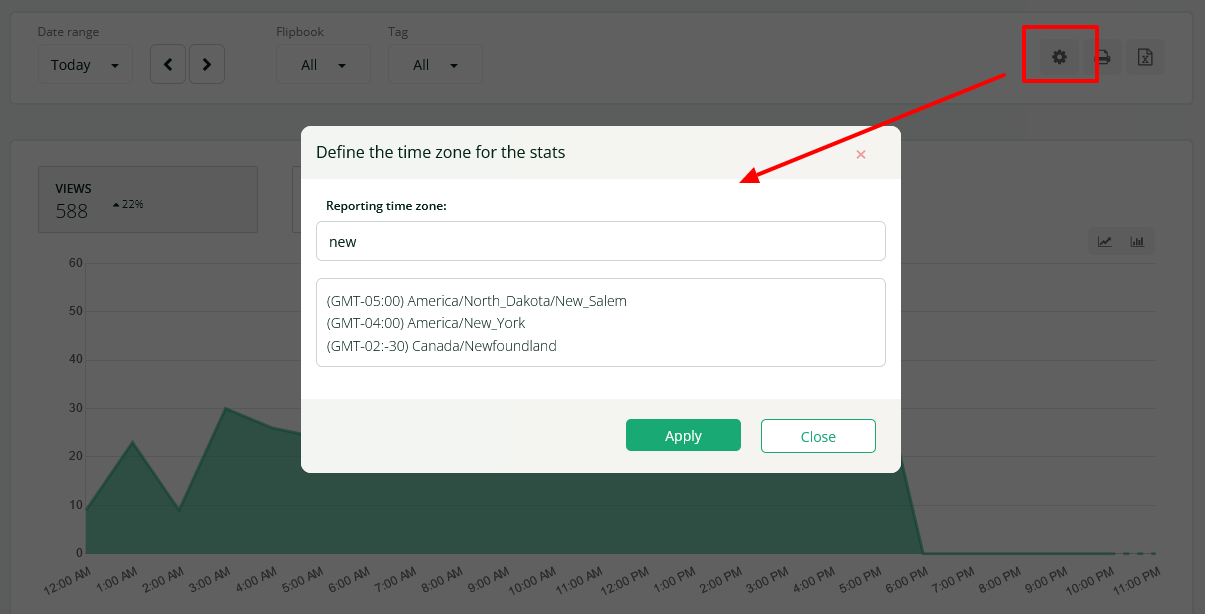Image resolution: width=1205 pixels, height=614 pixels.
Task: Select America/North_Dakota/New_Salem time zone
Action: pyautogui.click(x=477, y=300)
